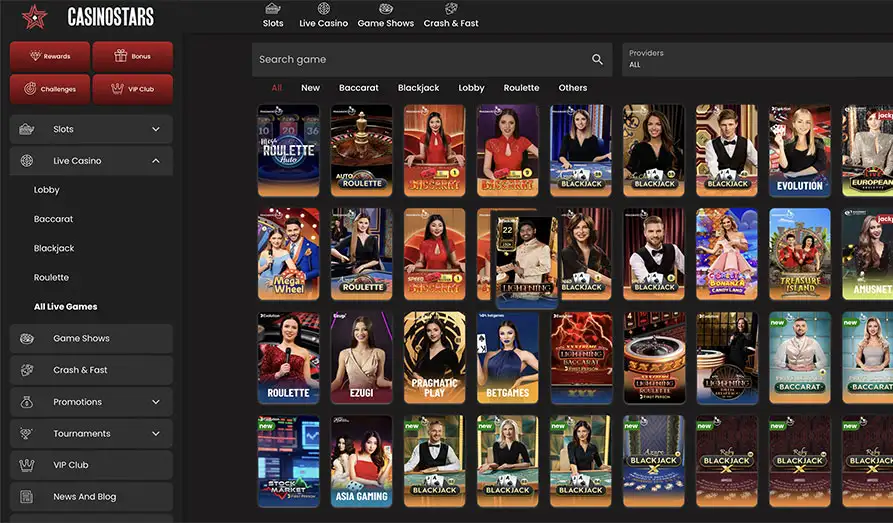Select the Others filter tab

tap(573, 88)
